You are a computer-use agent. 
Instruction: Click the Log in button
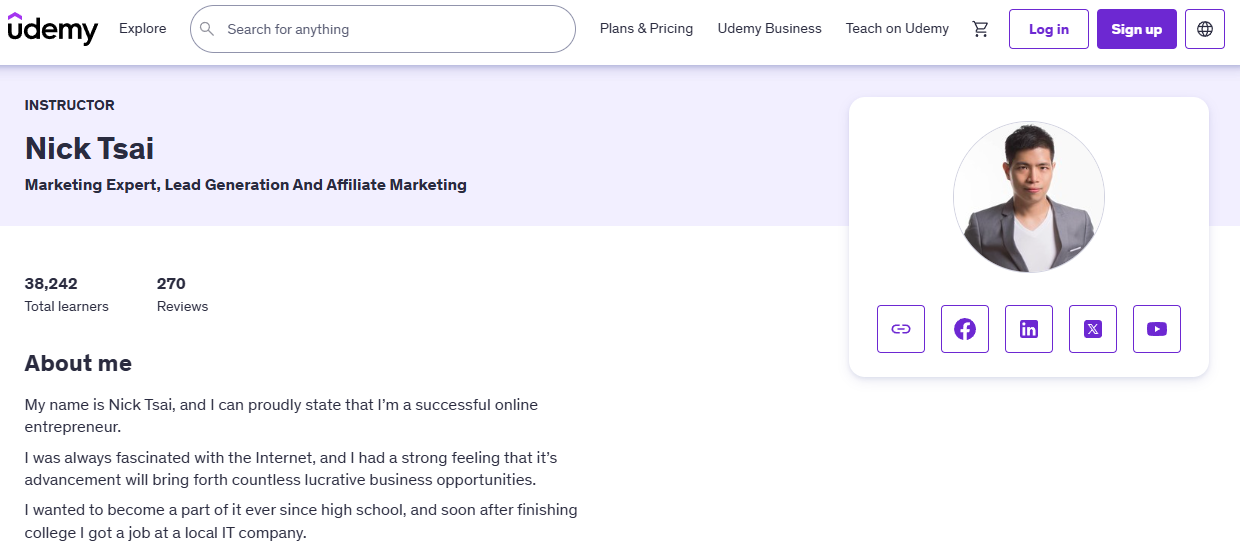pos(1049,29)
